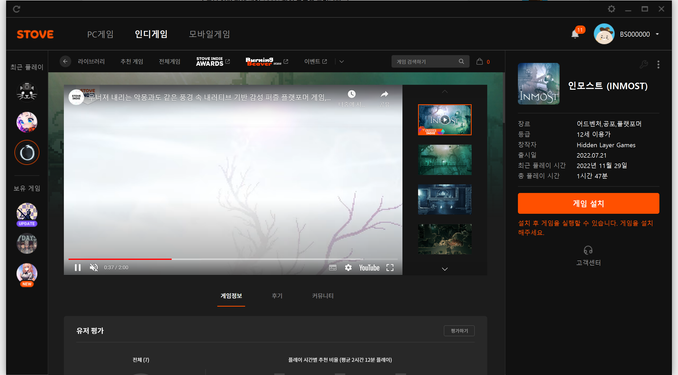Open the 이벤트 link

(315, 61)
